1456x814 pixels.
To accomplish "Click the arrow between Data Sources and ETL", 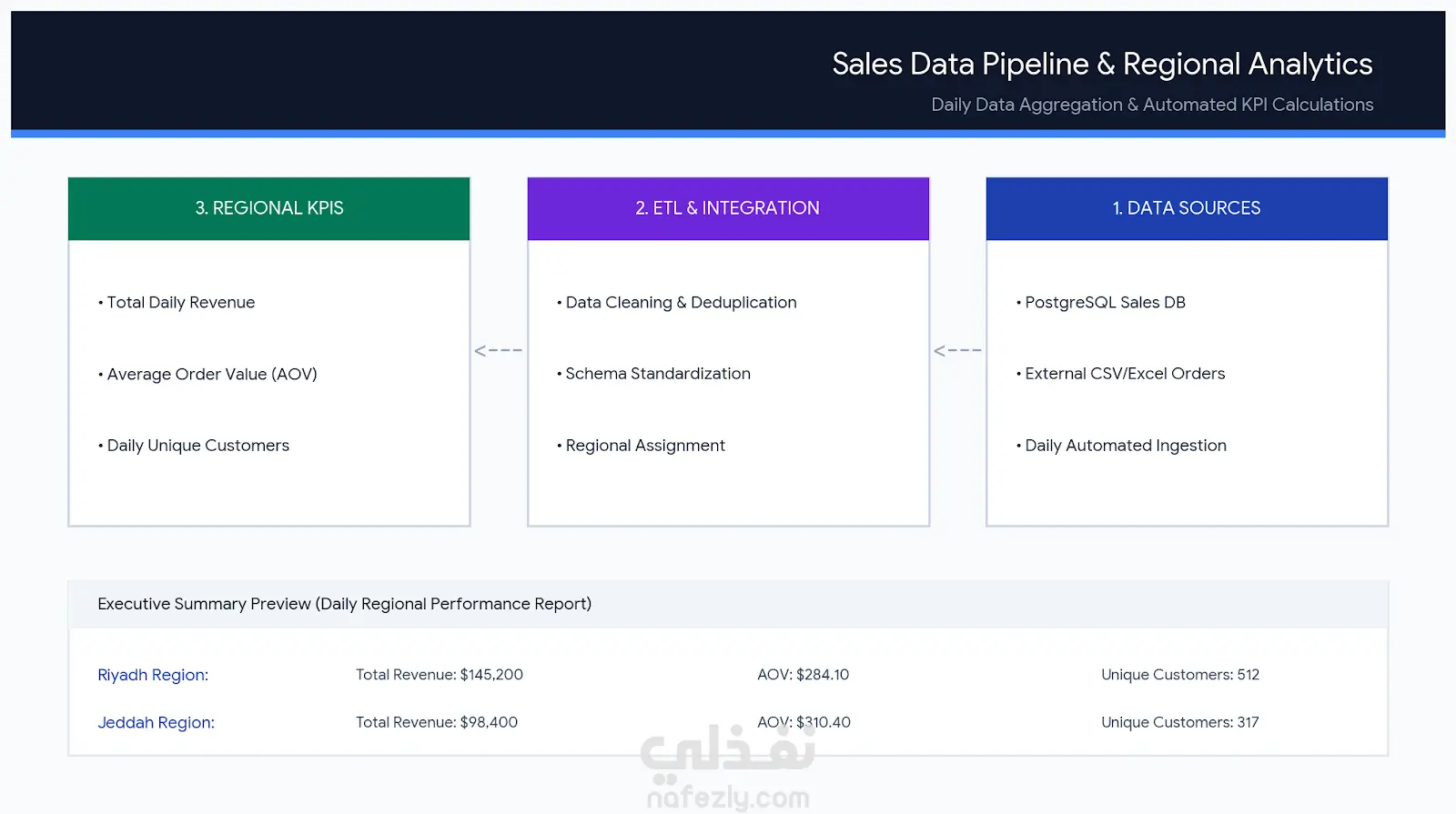I will click(x=957, y=350).
